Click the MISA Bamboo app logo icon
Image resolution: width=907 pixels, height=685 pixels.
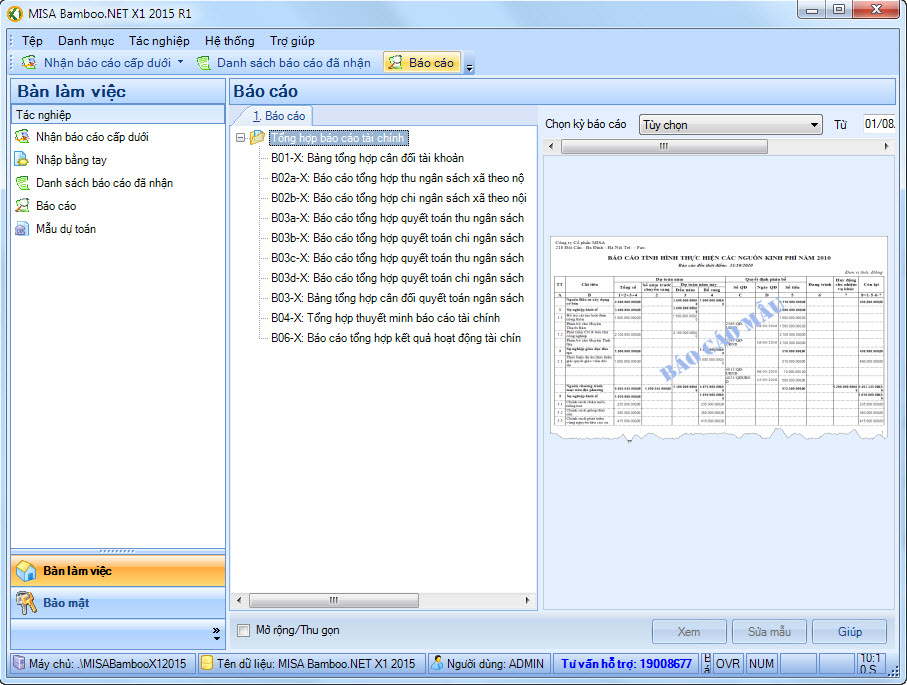point(15,13)
